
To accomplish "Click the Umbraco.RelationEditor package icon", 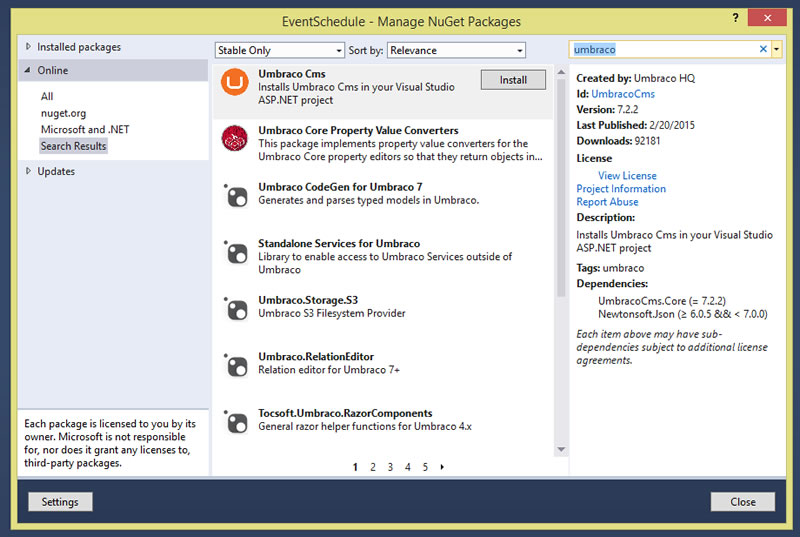I will (236, 365).
